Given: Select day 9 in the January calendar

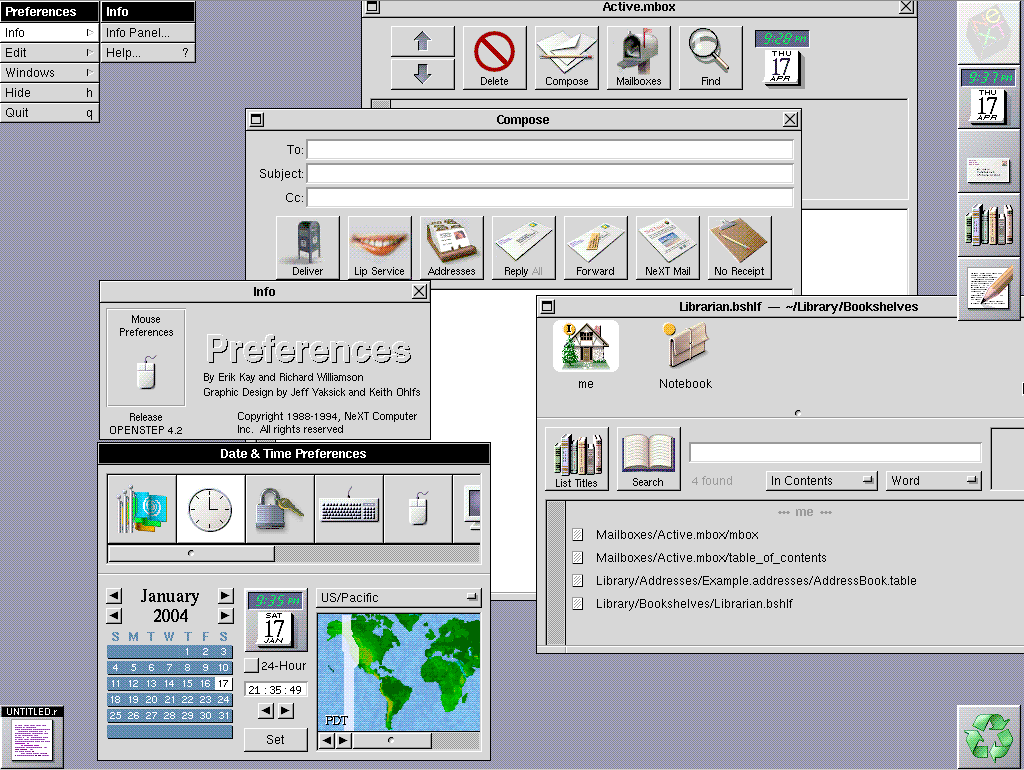Looking at the screenshot, I should pos(205,667).
